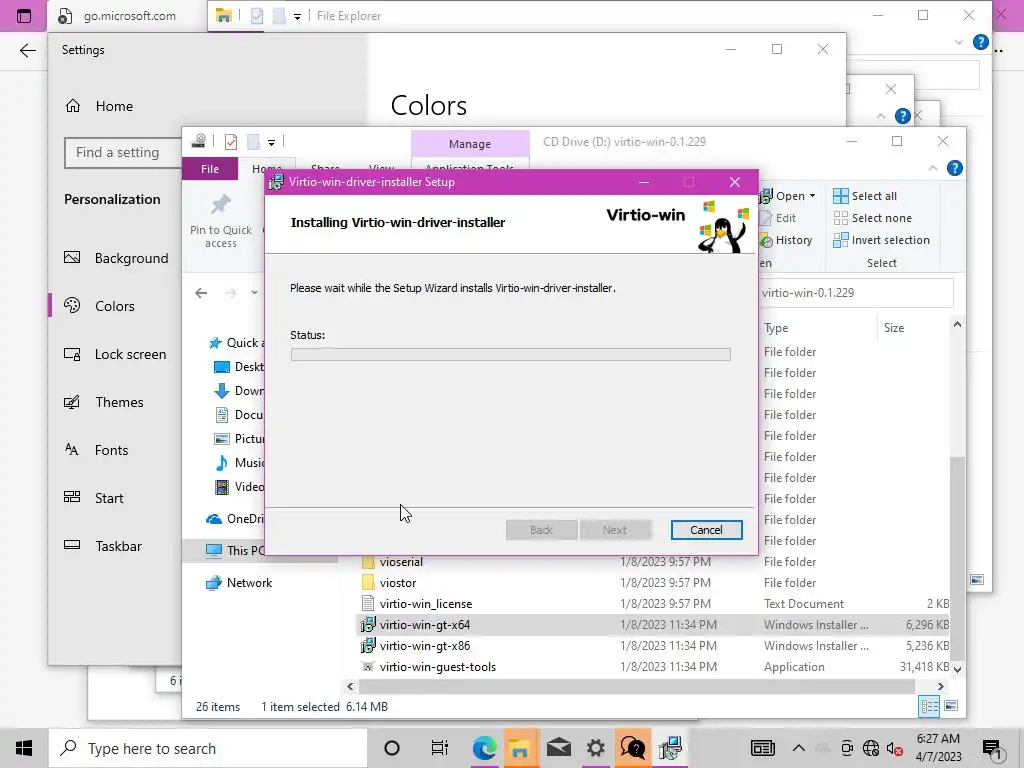Viewport: 1024px width, 768px height.
Task: Open Feedback Hub taskbar icon
Action: coord(633,748)
